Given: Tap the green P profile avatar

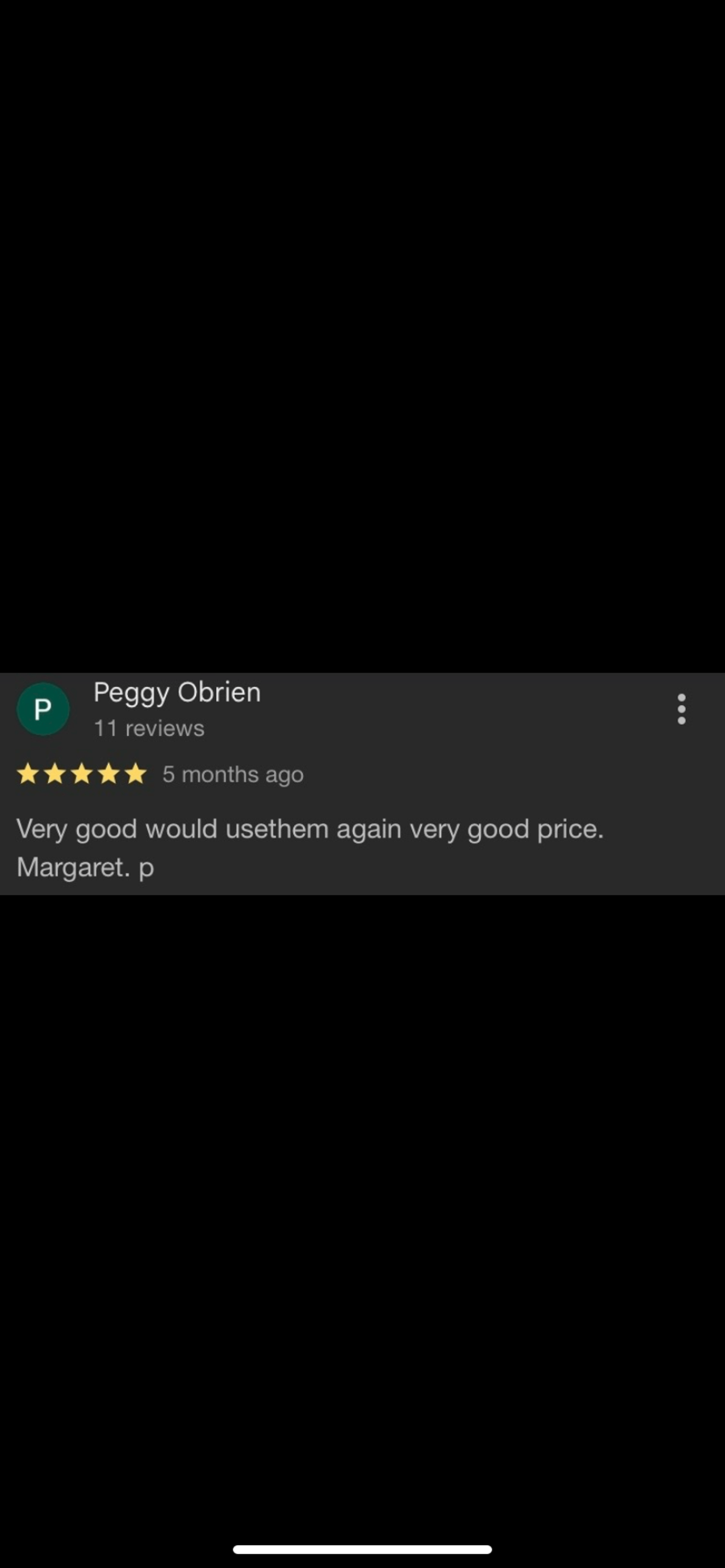Looking at the screenshot, I should click(x=43, y=709).
